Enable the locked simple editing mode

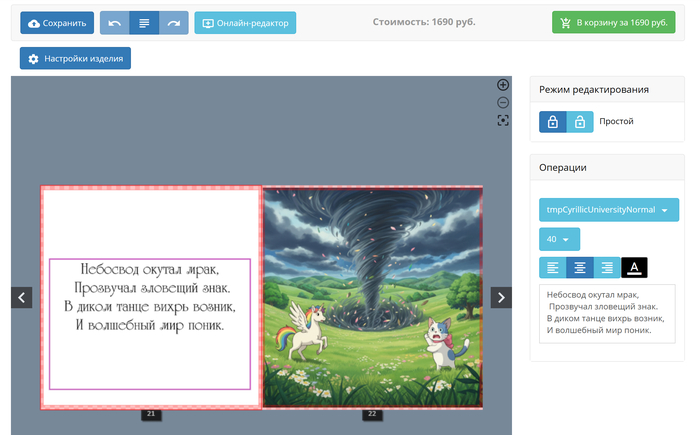pyautogui.click(x=553, y=122)
